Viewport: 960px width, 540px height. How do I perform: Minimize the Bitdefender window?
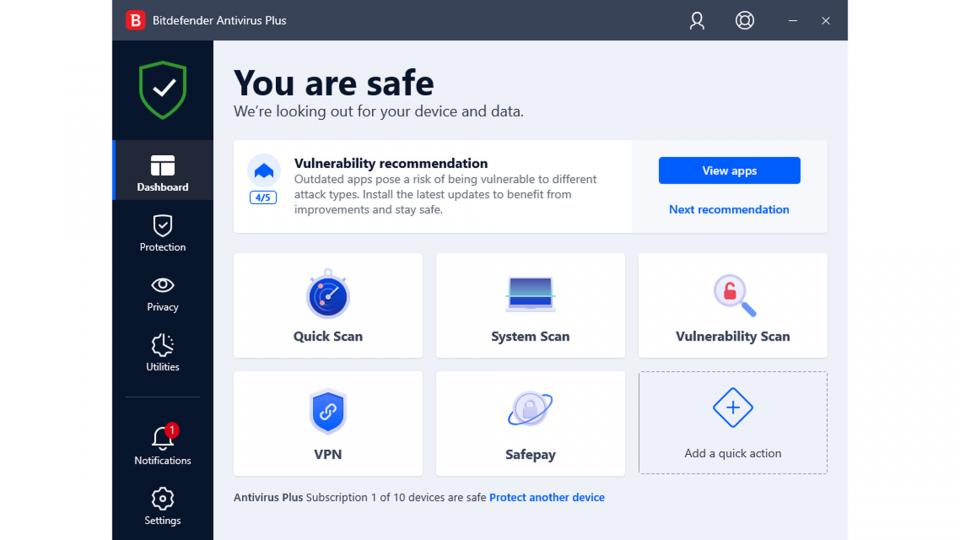[793, 20]
